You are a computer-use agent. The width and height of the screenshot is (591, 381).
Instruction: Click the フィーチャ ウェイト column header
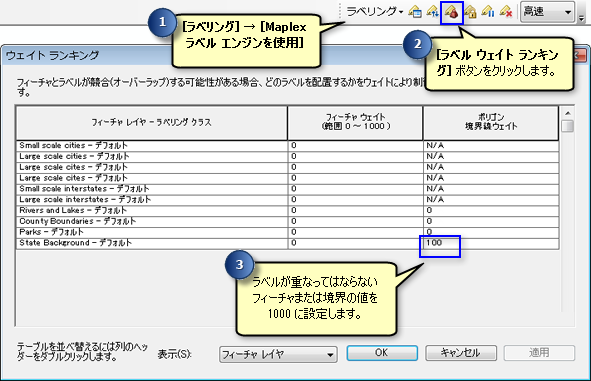click(x=355, y=123)
